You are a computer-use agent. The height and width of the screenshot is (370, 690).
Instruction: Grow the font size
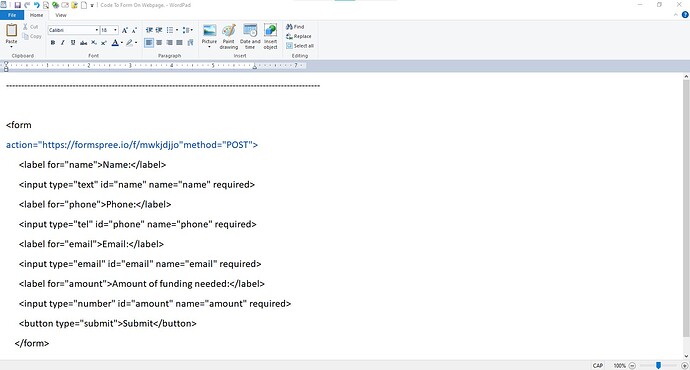(125, 30)
